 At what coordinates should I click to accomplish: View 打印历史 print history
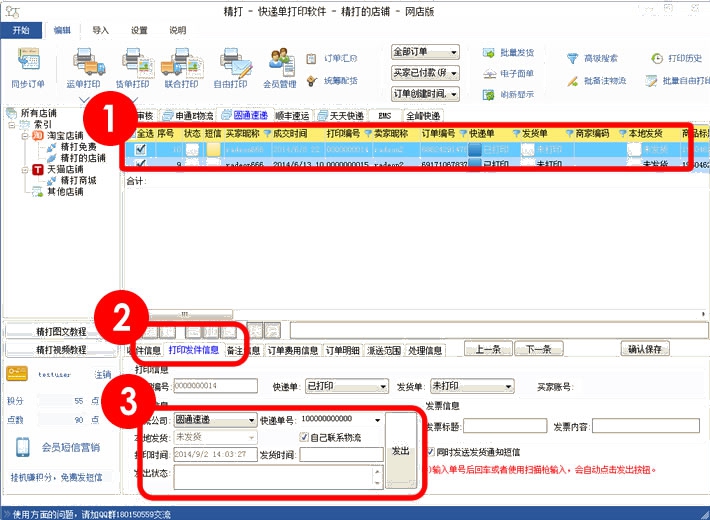coord(676,58)
